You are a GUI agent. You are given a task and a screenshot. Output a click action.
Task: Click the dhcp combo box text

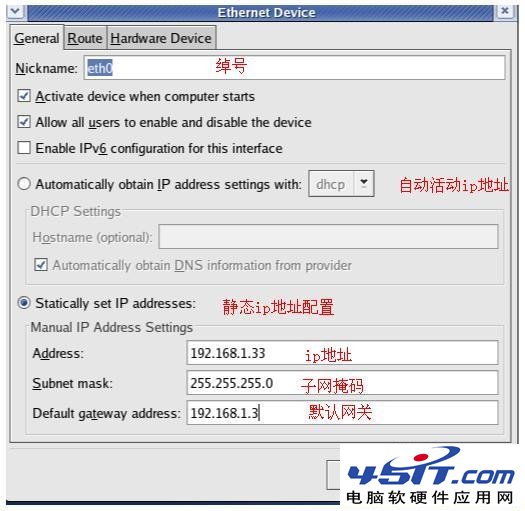pos(331,184)
